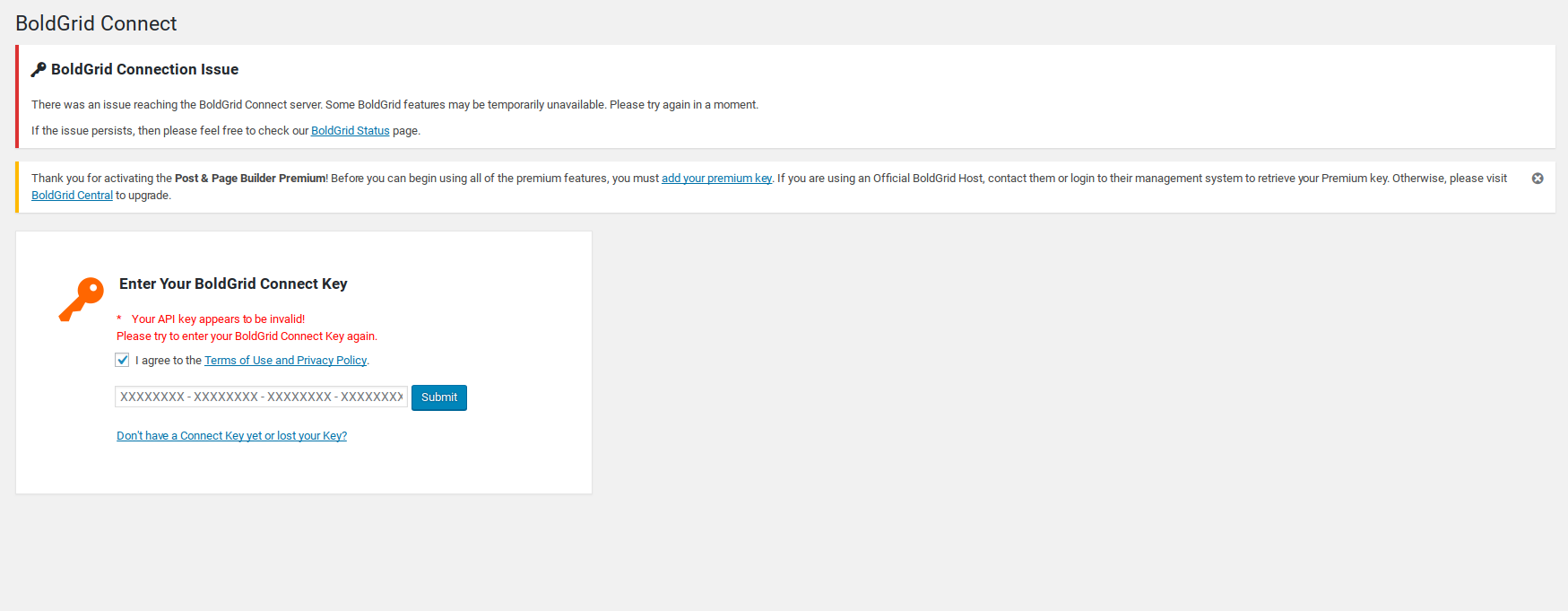
Task: Click the orange key icon
Action: tap(82, 299)
